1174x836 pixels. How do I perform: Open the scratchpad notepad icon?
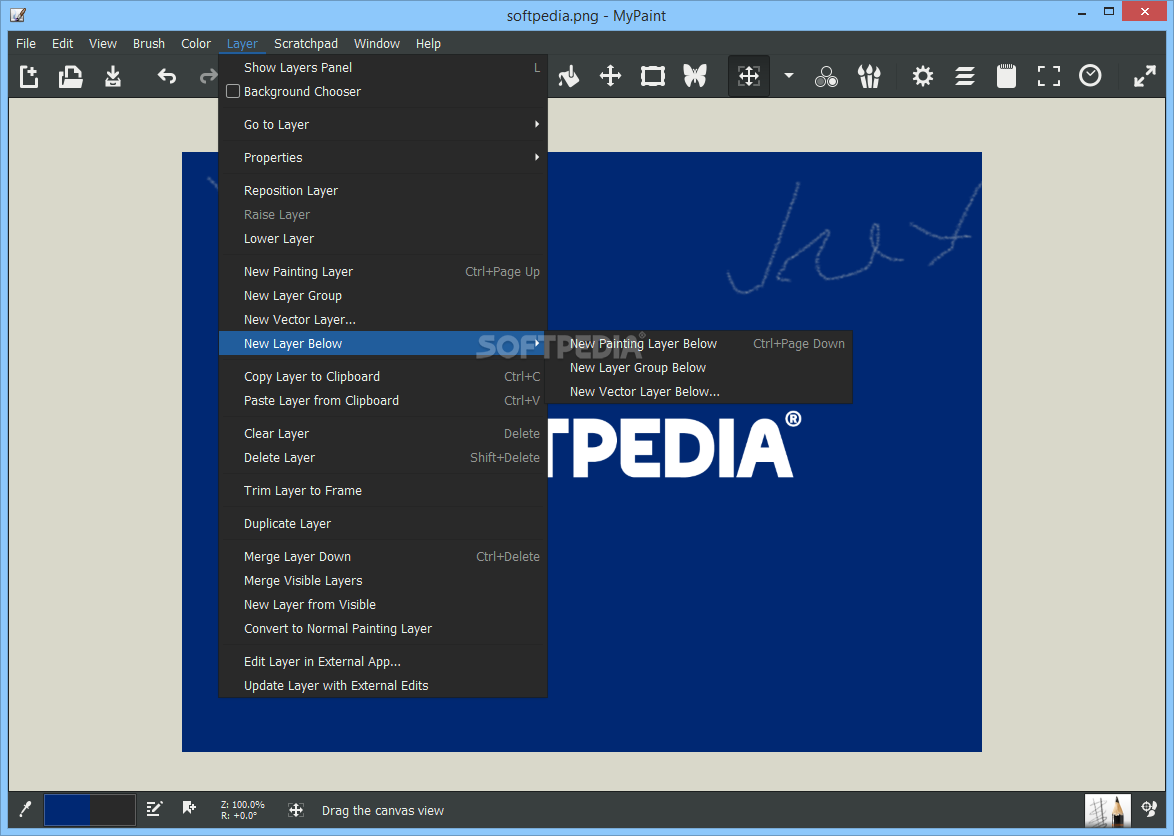tap(1006, 76)
